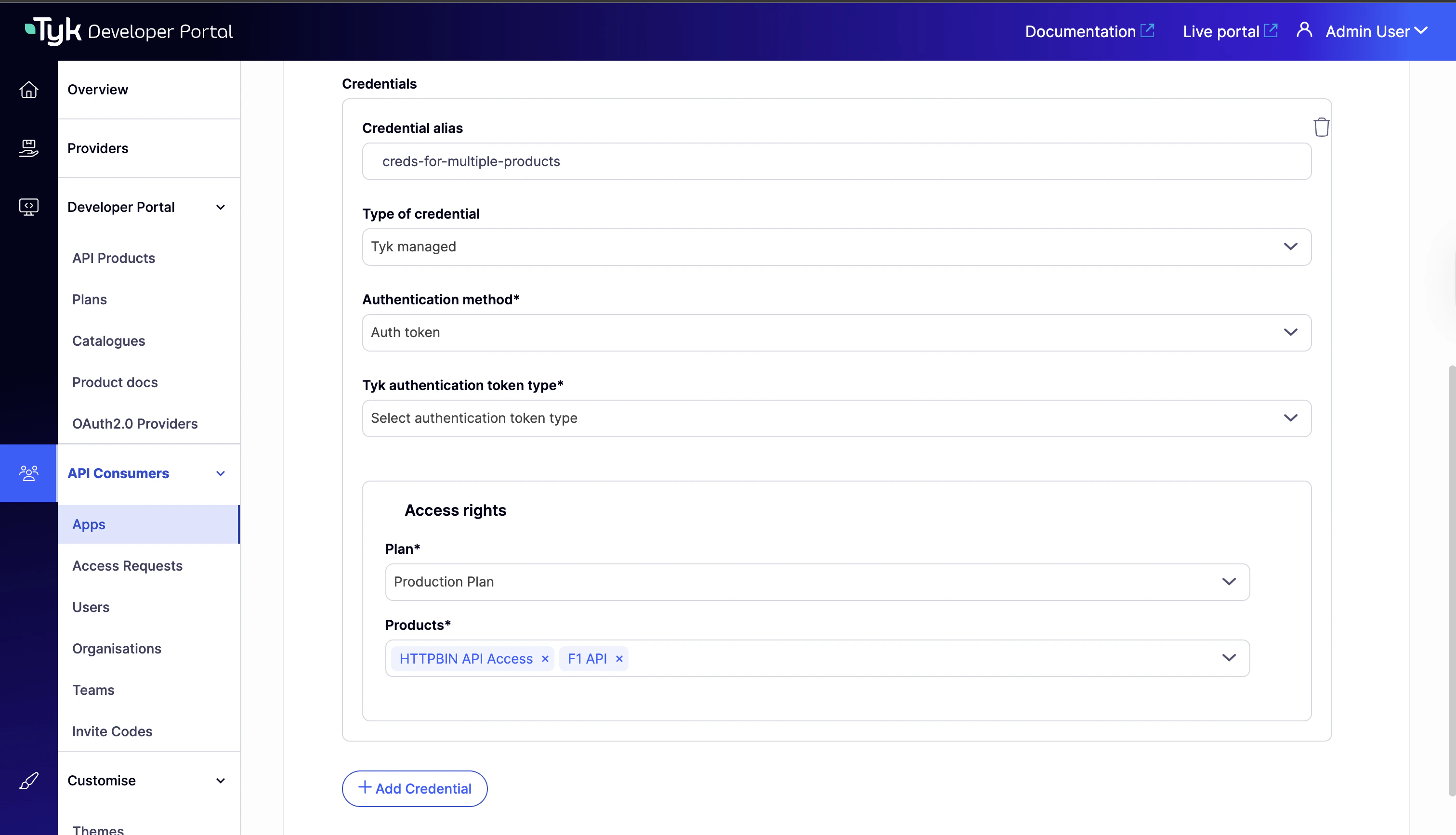The width and height of the screenshot is (1456, 835).
Task: Delete the credential using the trash icon
Action: [1321, 126]
